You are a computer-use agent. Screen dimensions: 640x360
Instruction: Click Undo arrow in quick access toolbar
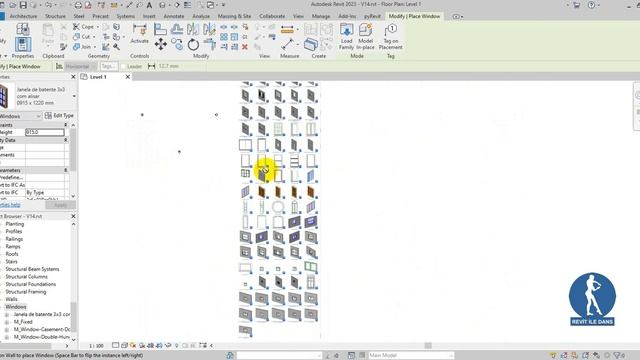click(x=49, y=5)
